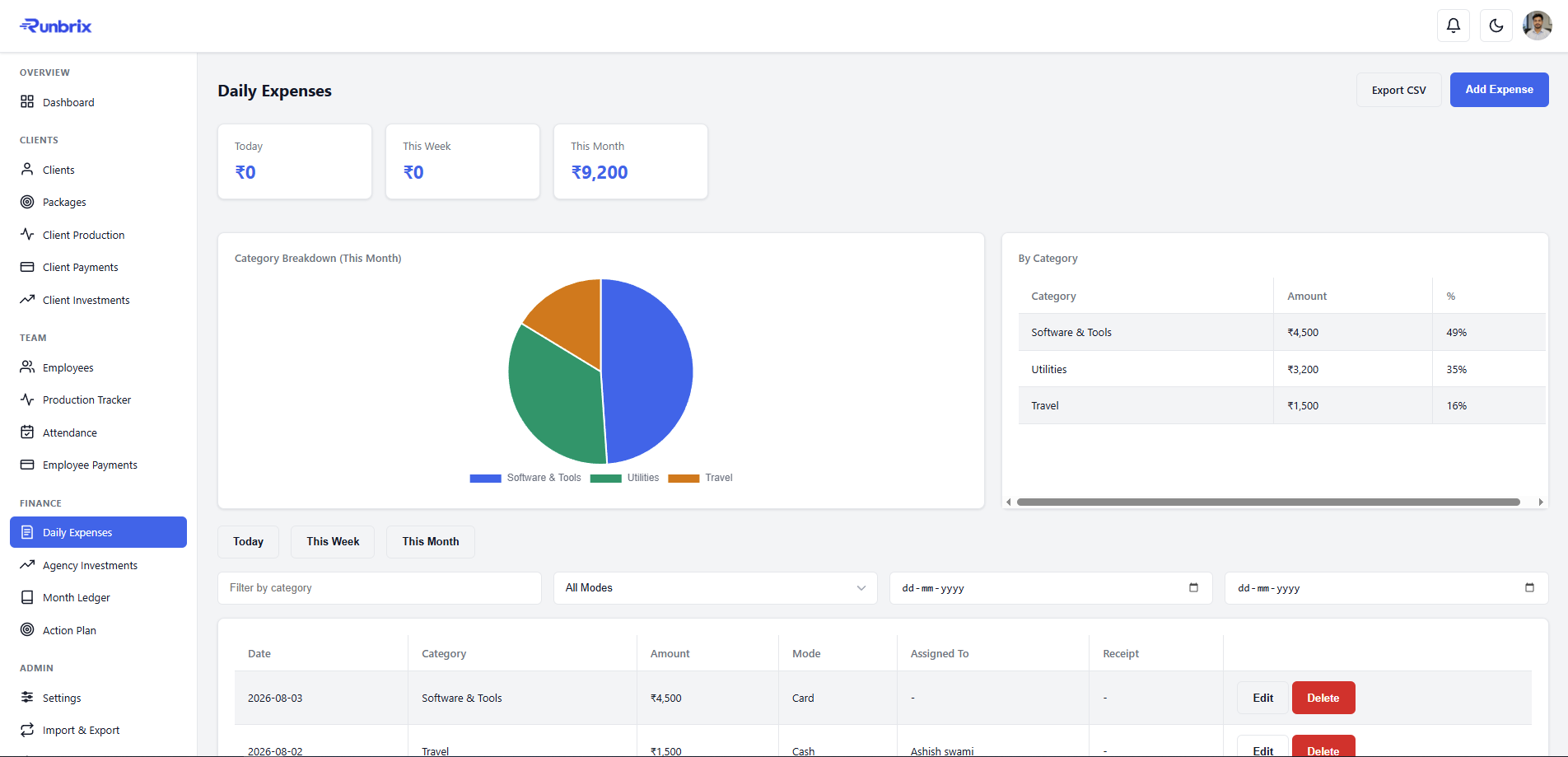This screenshot has height=757, width=1568.
Task: Click the Add Expense button
Action: point(1499,90)
